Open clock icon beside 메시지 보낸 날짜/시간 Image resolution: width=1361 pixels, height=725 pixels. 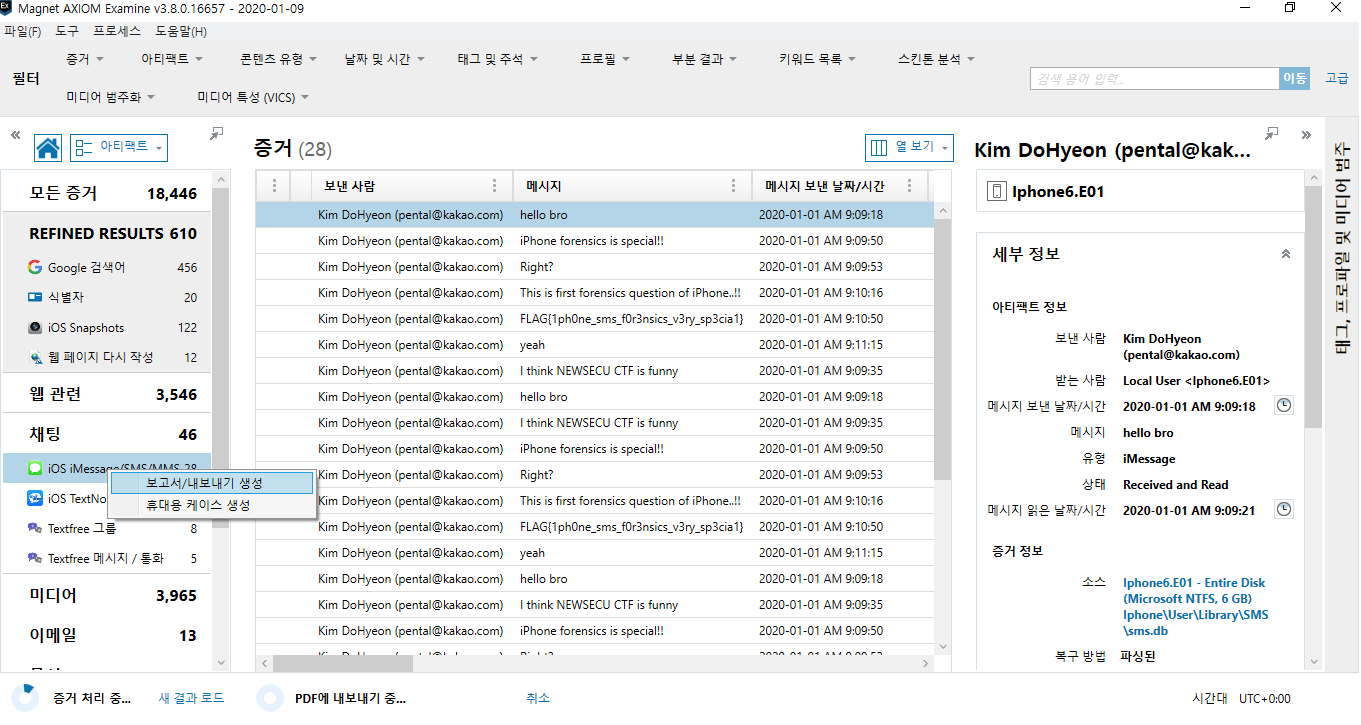(x=1284, y=406)
